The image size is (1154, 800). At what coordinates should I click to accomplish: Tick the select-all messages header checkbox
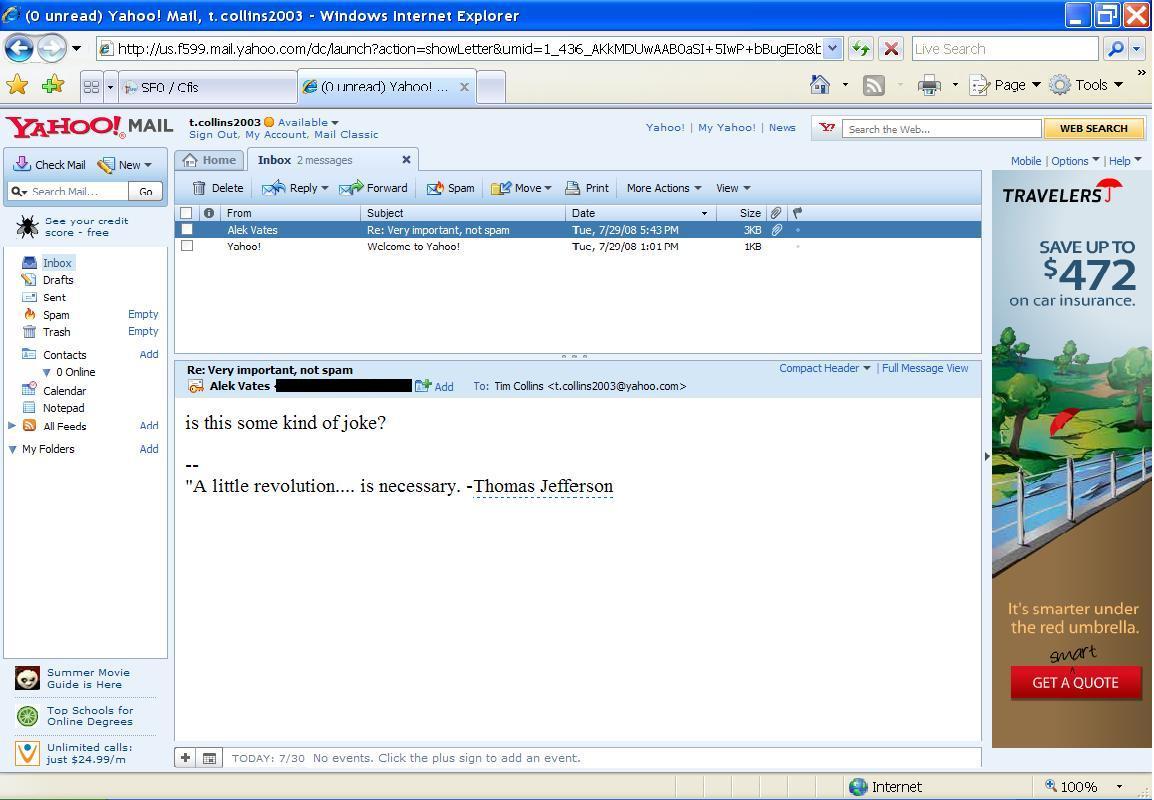point(186,213)
